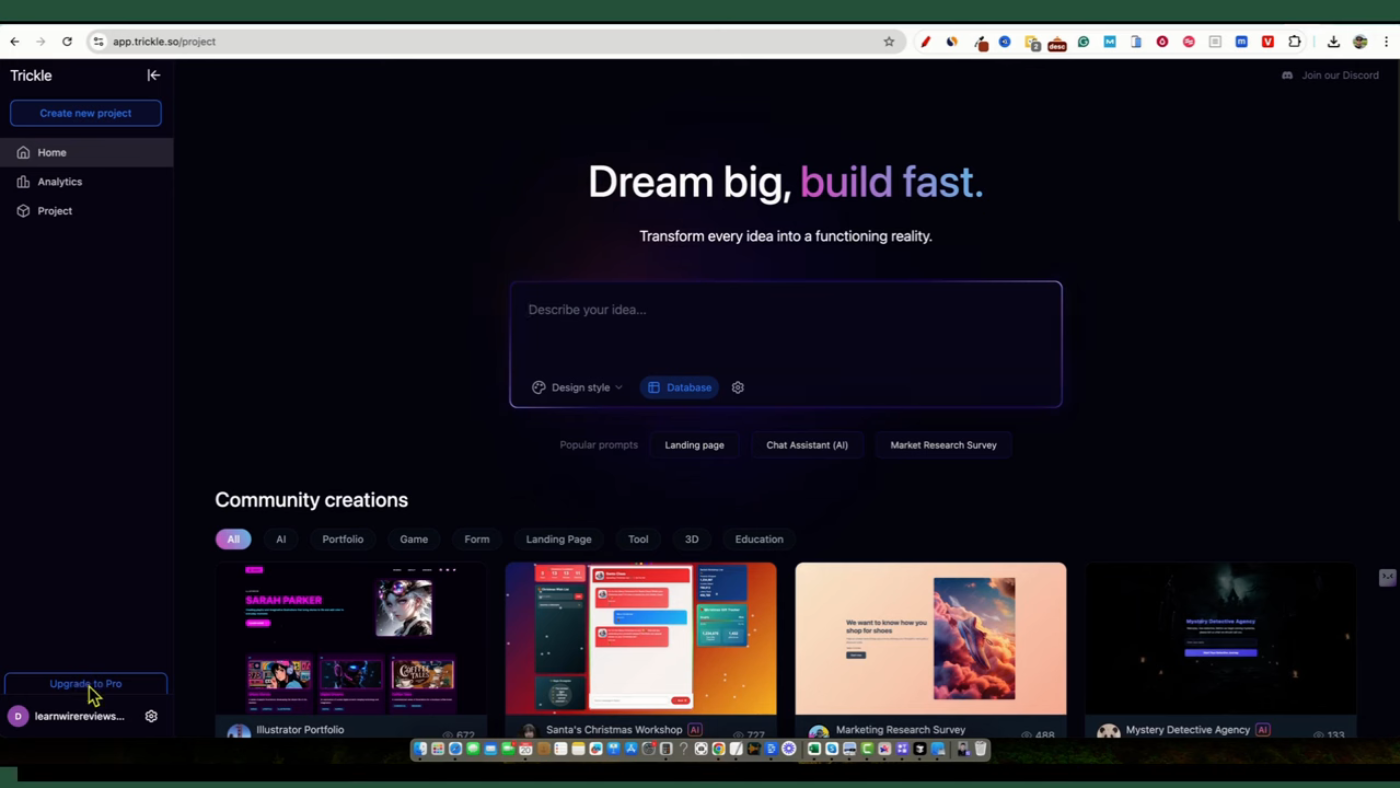Click the purple D user avatar
The width and height of the screenshot is (1400, 788).
18,716
